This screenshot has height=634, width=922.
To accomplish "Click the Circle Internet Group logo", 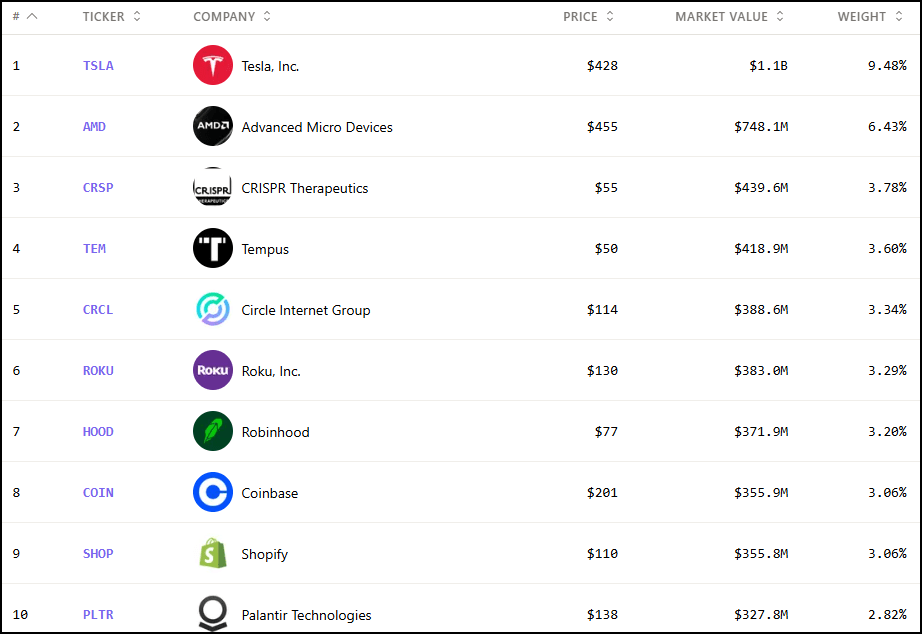I will coord(213,309).
